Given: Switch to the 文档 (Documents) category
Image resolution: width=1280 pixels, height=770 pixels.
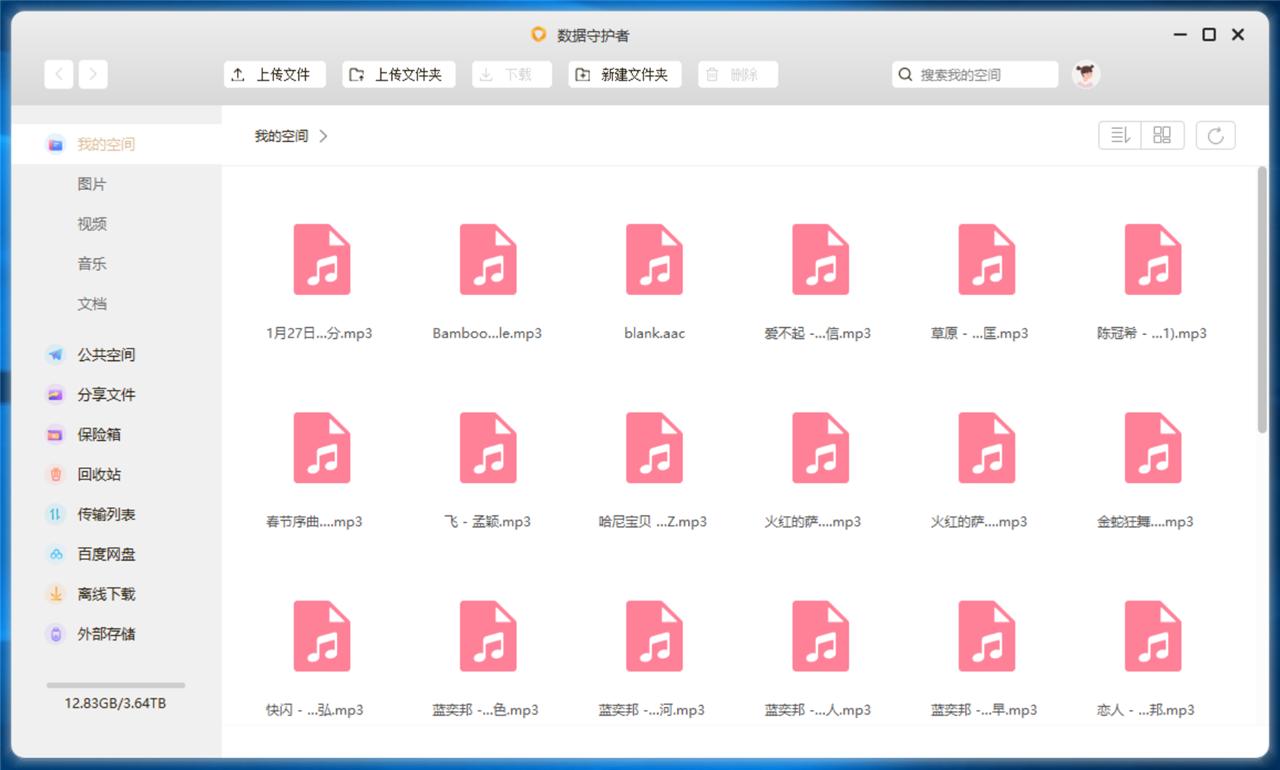Looking at the screenshot, I should (x=91, y=303).
